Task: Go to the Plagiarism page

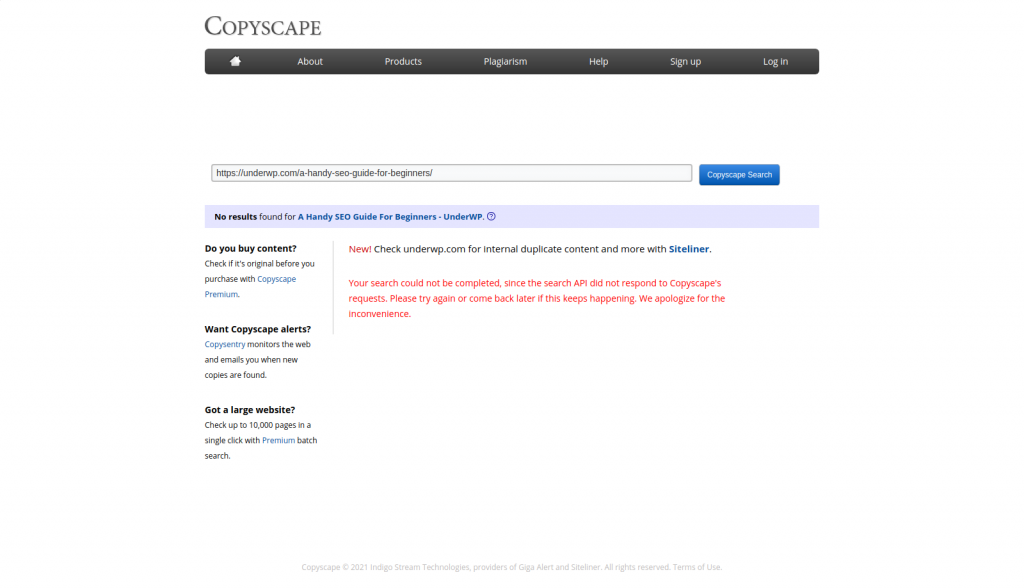Action: (x=505, y=61)
